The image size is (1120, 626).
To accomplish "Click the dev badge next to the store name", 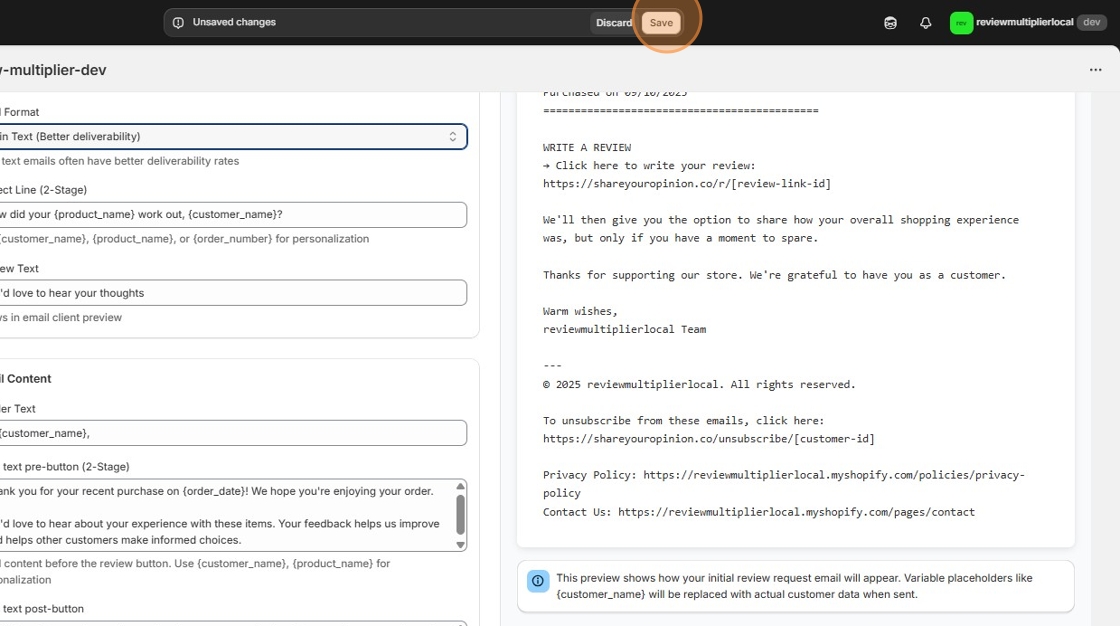I will pos(1090,22).
